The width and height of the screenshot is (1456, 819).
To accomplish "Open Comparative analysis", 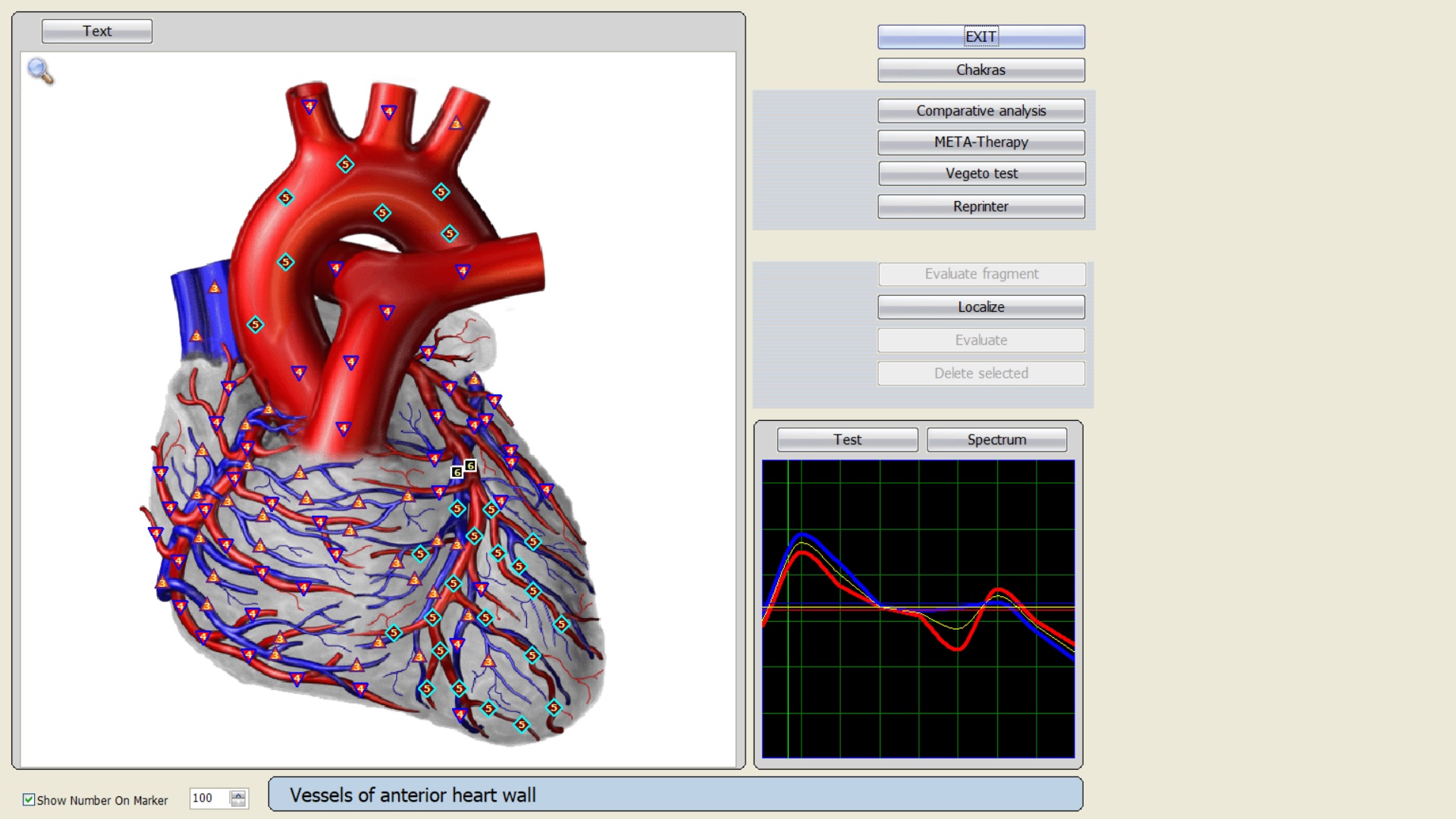I will (981, 111).
